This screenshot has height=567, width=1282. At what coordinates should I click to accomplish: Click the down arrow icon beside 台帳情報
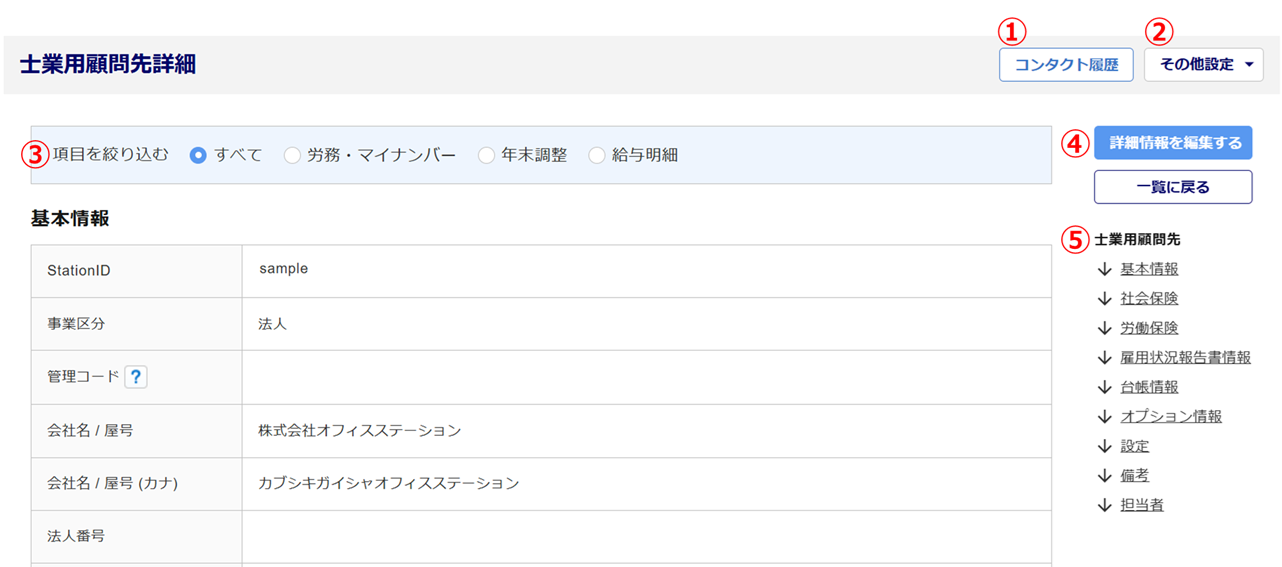1104,387
